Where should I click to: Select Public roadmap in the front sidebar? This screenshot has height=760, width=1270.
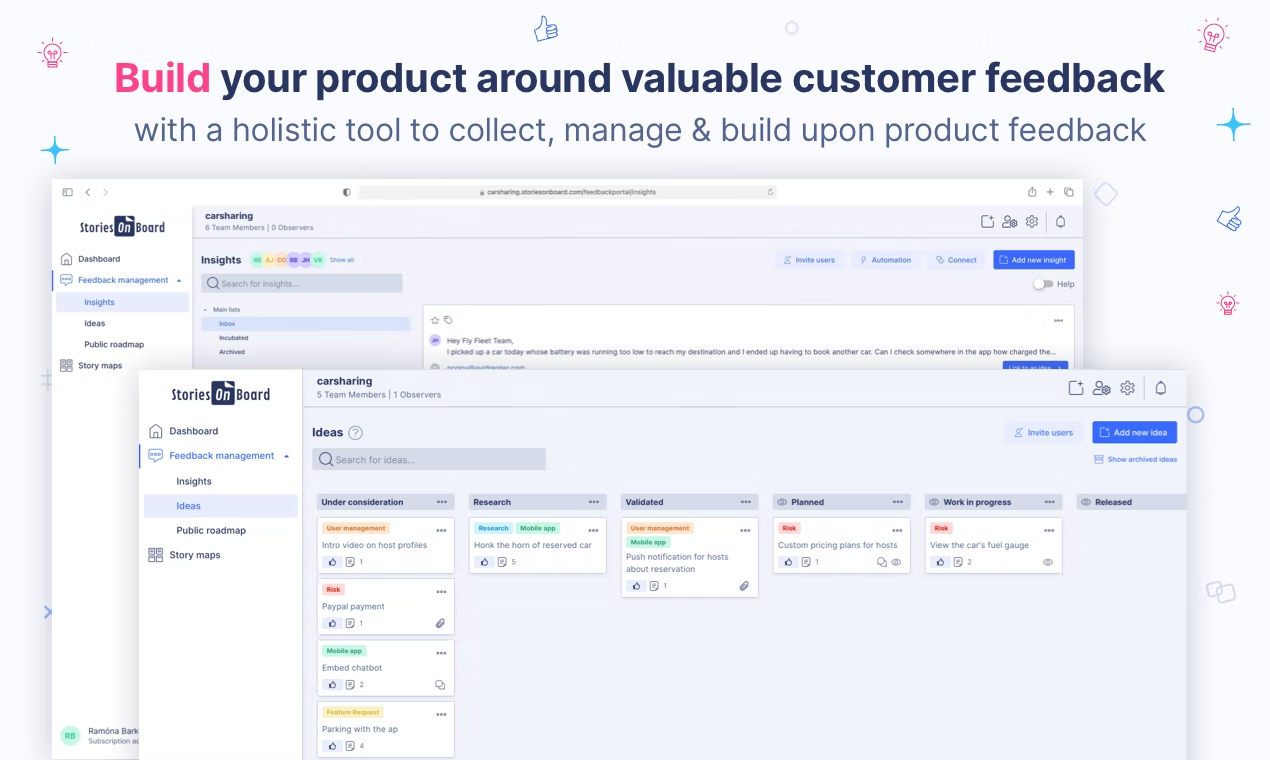coord(211,531)
